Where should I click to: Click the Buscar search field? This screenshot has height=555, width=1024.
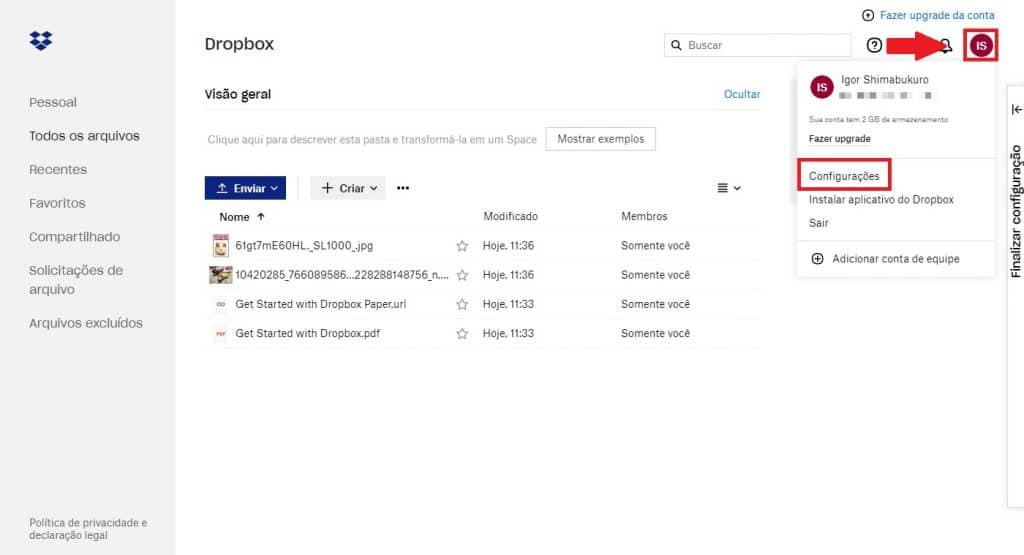click(x=758, y=45)
